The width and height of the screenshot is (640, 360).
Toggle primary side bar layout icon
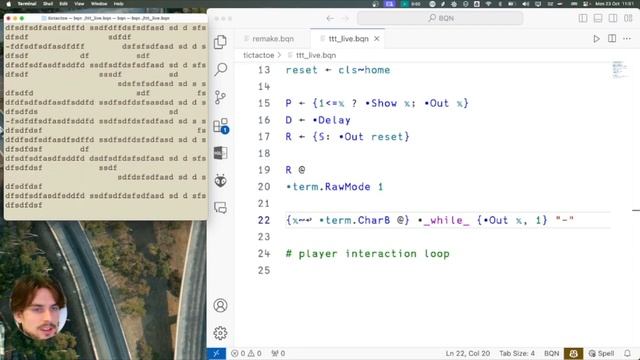click(583, 18)
